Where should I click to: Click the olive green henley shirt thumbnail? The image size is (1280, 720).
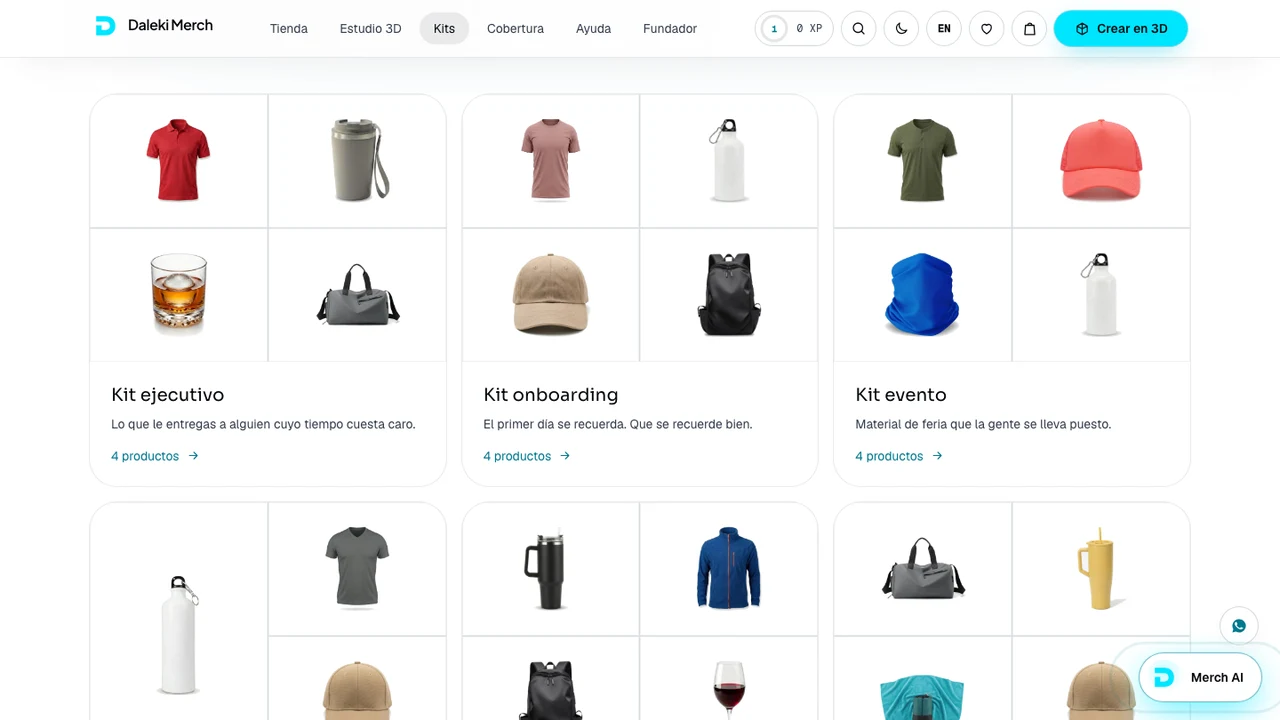coord(923,161)
